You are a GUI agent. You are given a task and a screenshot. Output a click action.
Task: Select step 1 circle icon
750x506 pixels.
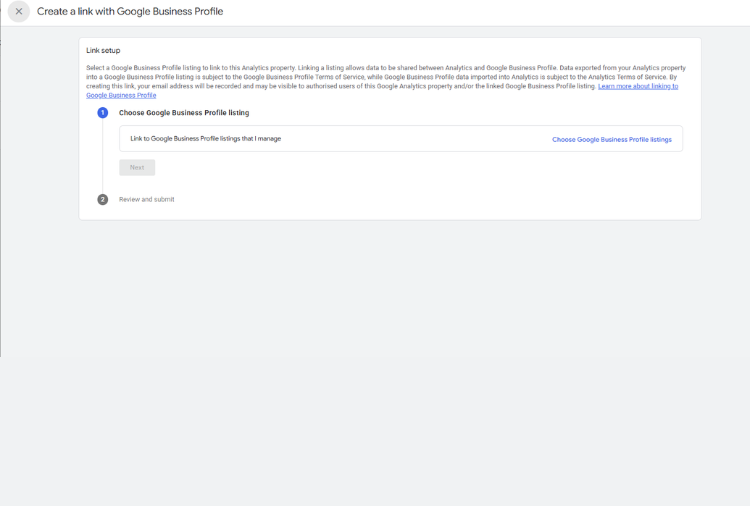pyautogui.click(x=103, y=113)
